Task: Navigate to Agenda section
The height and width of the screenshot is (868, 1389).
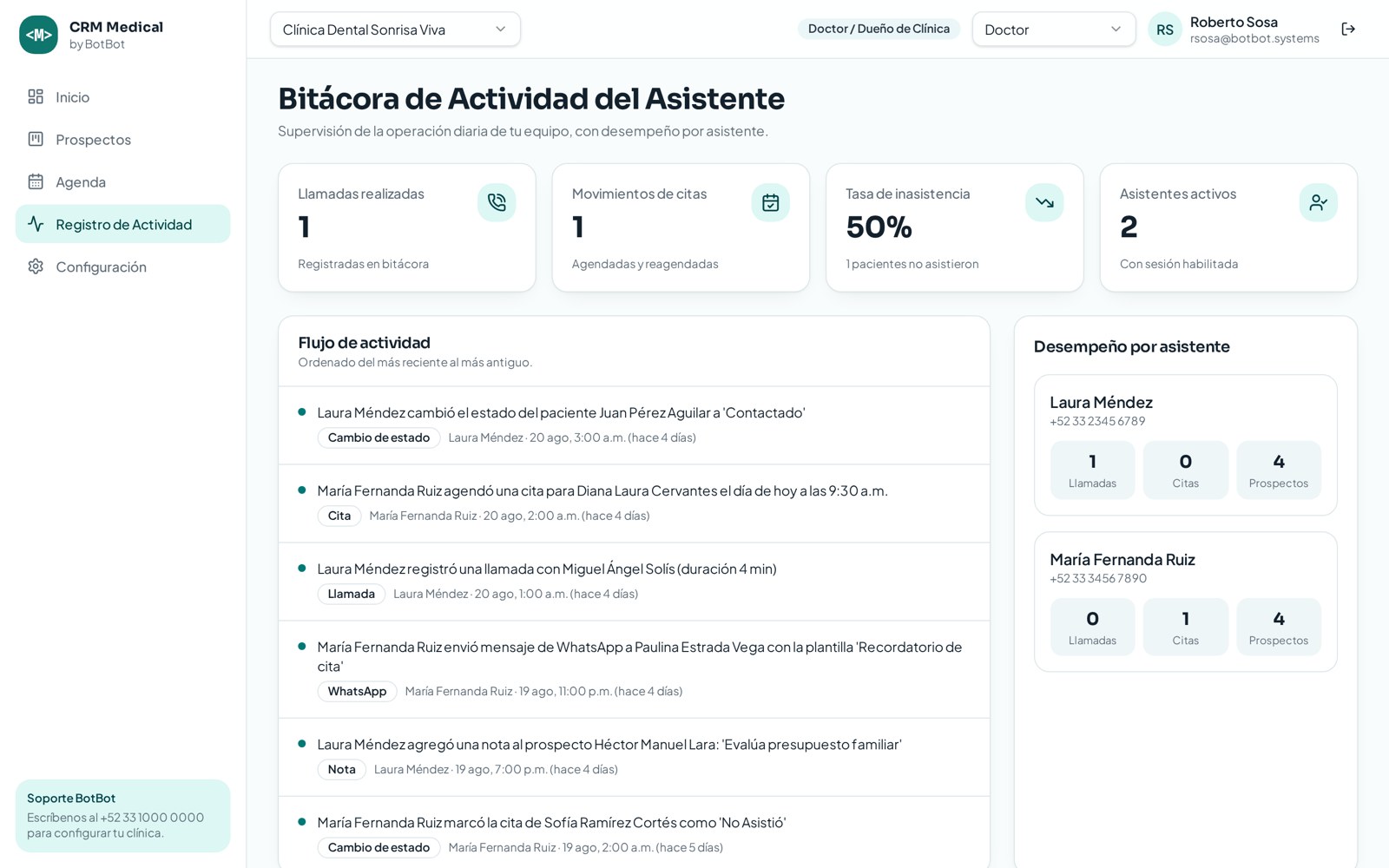Action: tap(123, 181)
